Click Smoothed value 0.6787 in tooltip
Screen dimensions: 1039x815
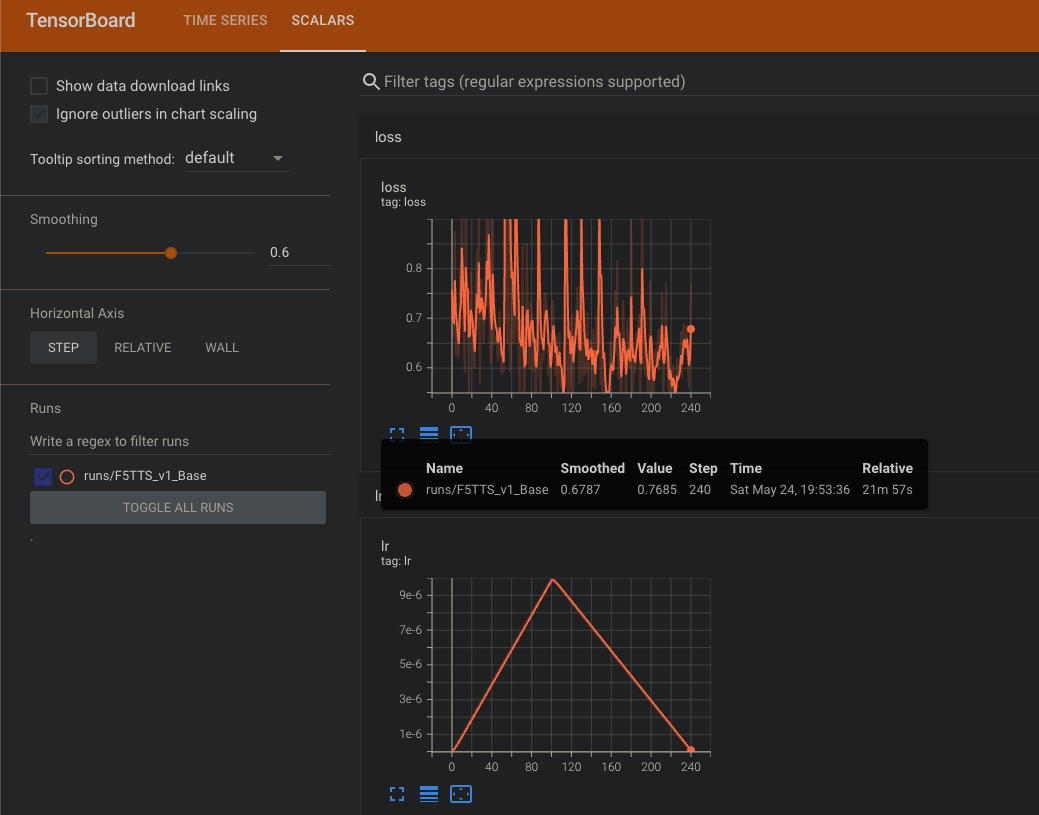point(580,490)
